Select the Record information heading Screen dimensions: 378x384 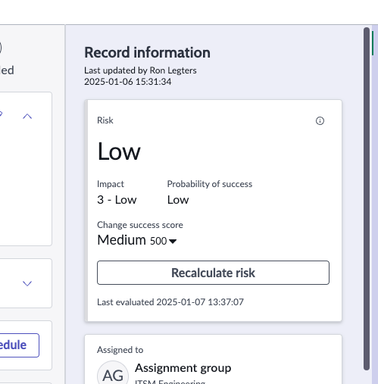[x=147, y=53]
